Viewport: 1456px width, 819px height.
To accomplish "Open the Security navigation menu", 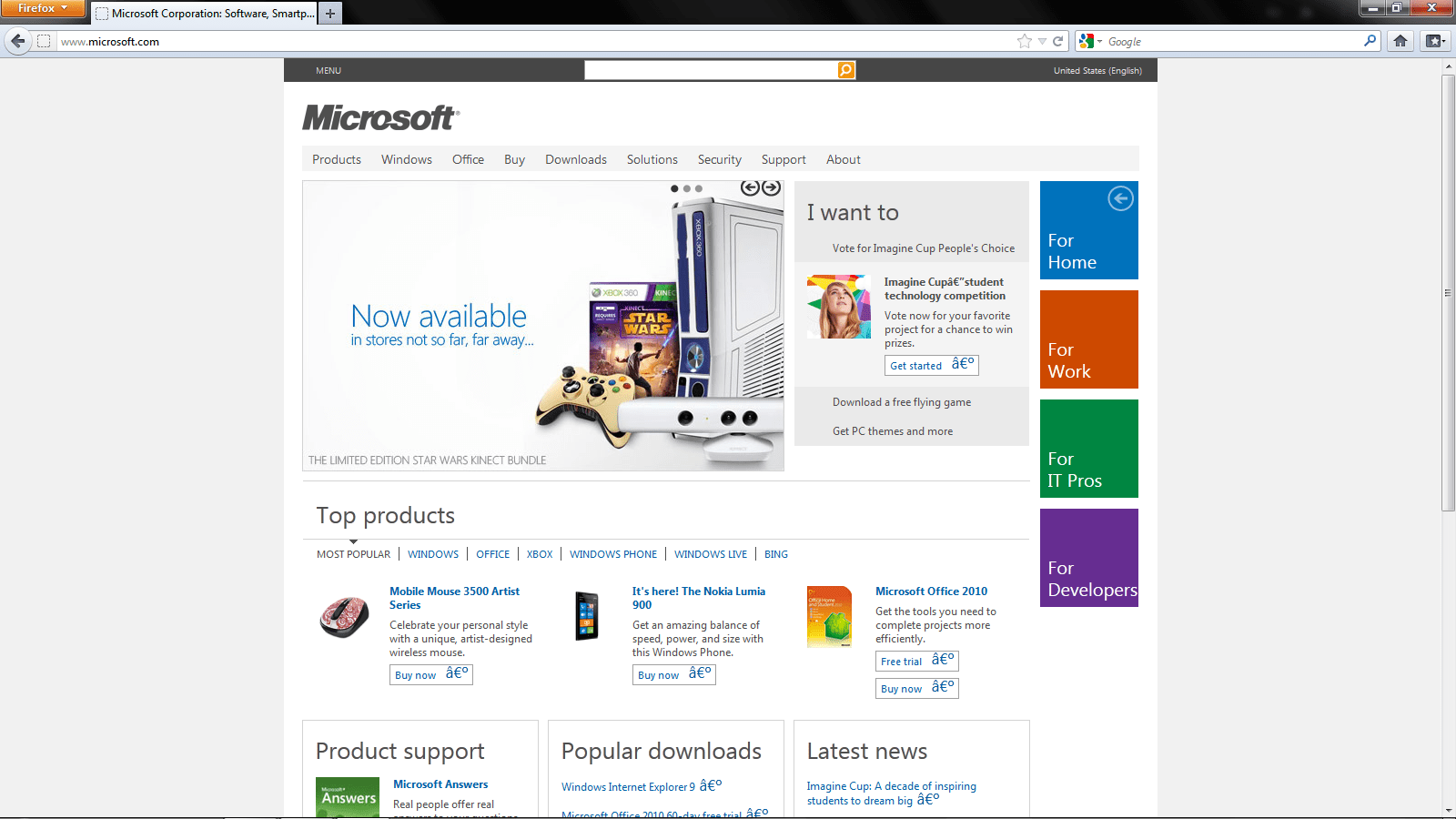I will pos(720,159).
